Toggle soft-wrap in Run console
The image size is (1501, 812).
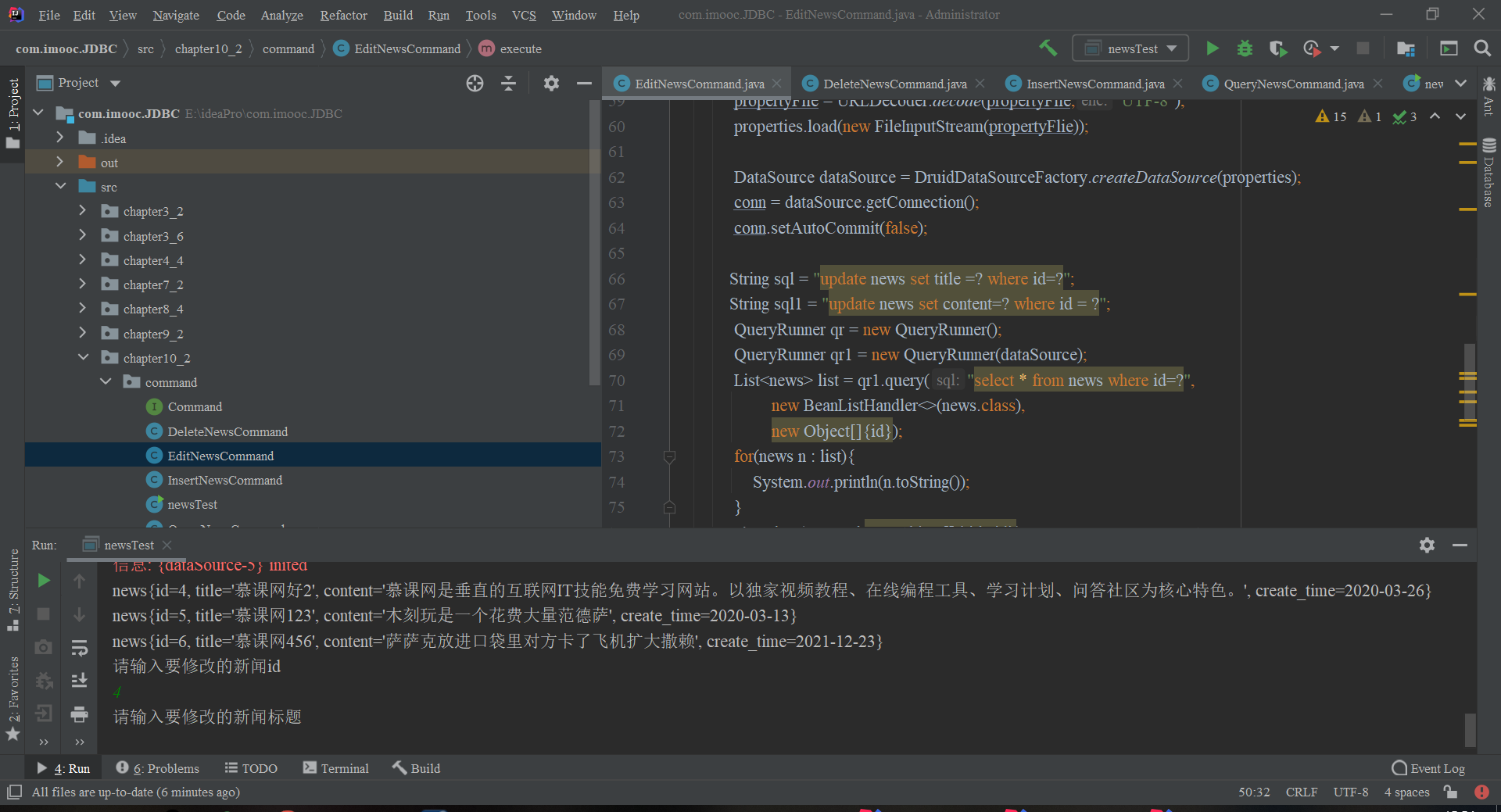tap(79, 648)
